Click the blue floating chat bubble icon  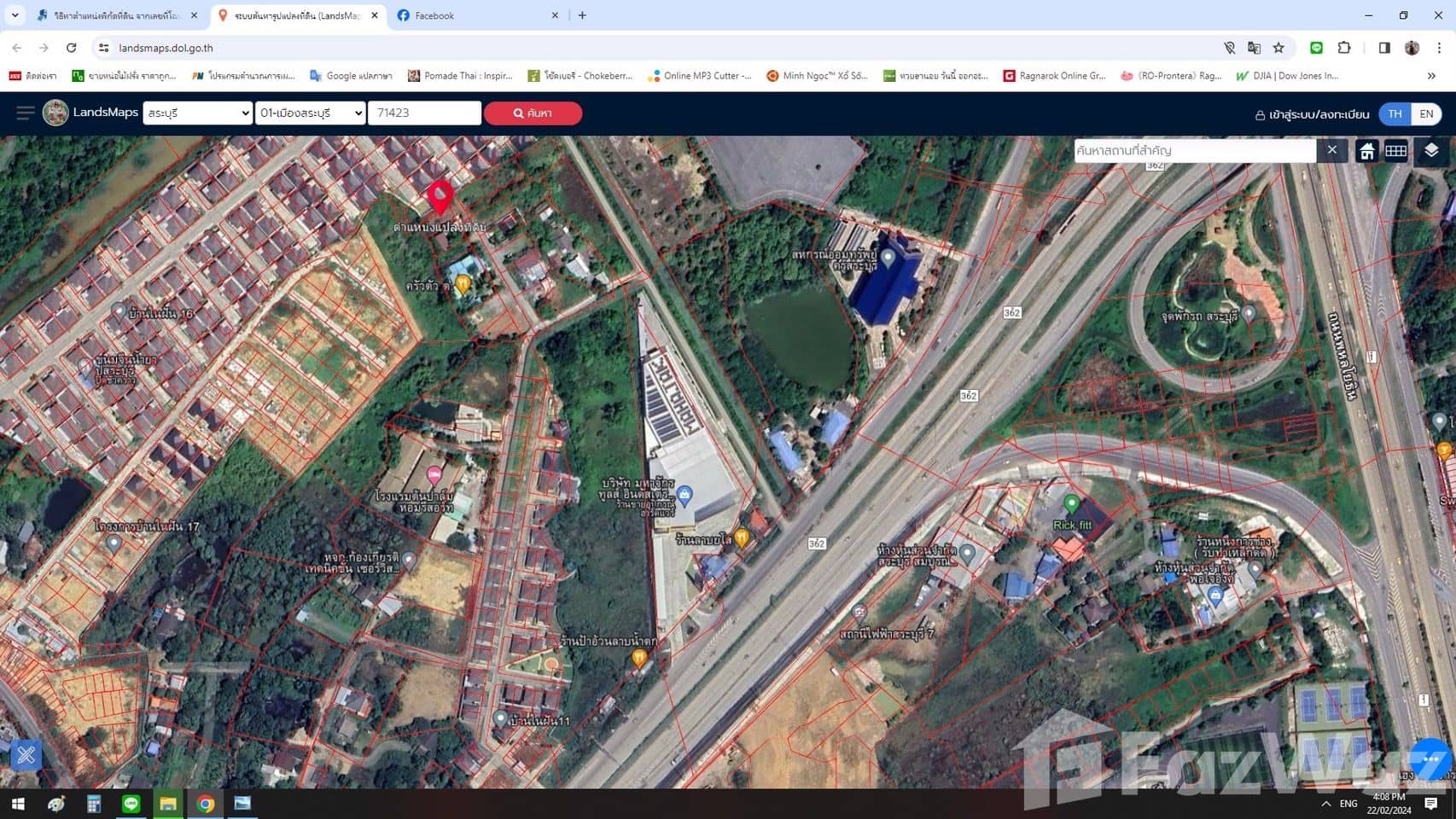1430,758
